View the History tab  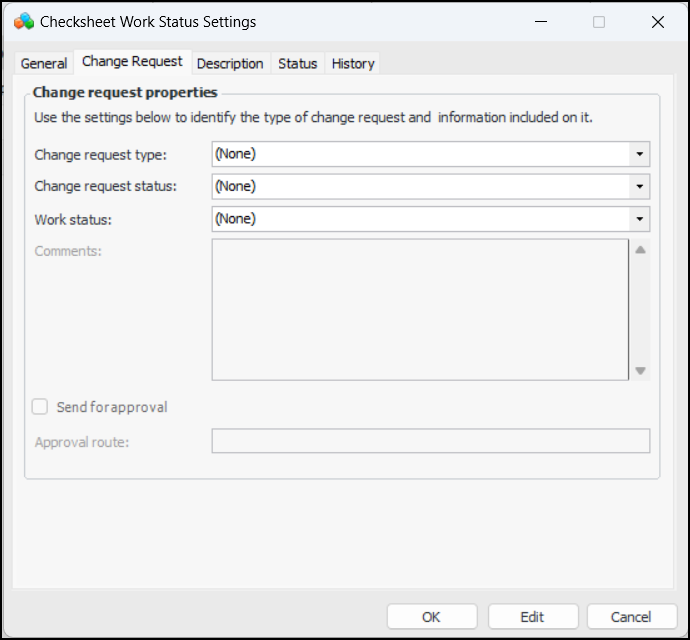(x=352, y=63)
